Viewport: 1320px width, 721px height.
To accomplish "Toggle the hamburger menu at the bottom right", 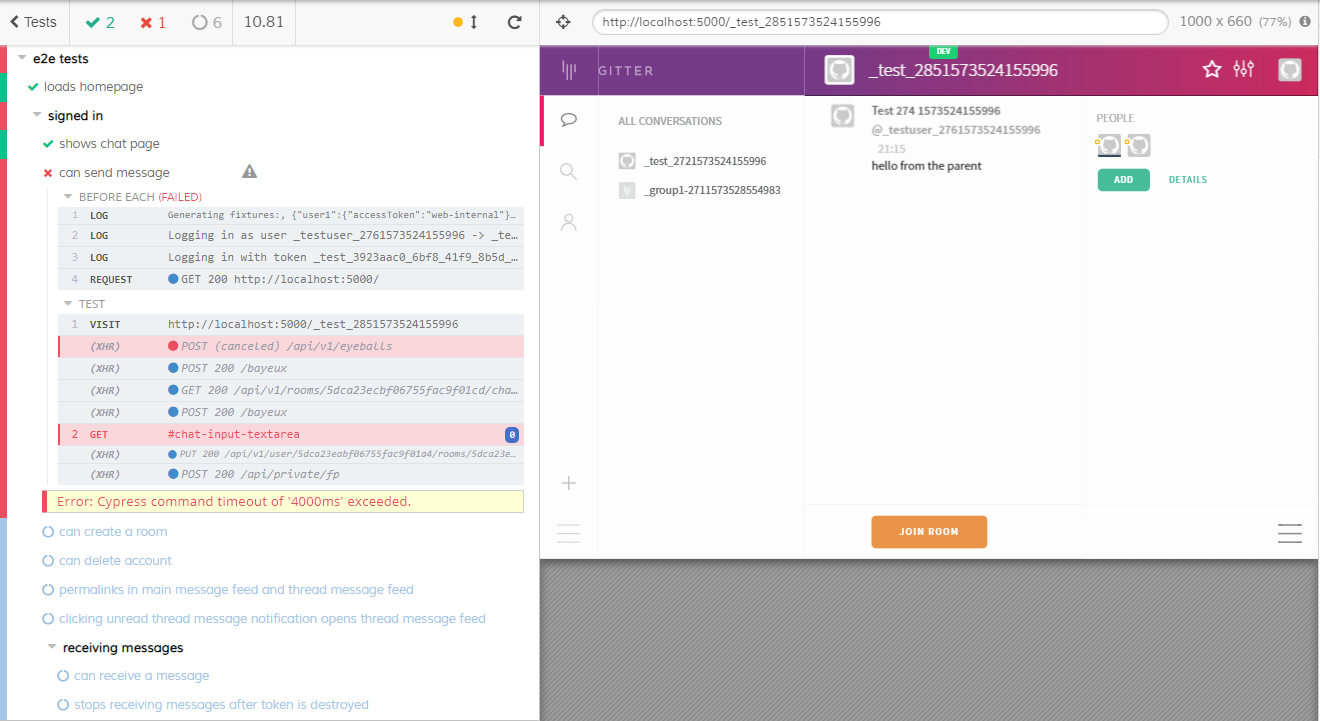I will 1290,534.
